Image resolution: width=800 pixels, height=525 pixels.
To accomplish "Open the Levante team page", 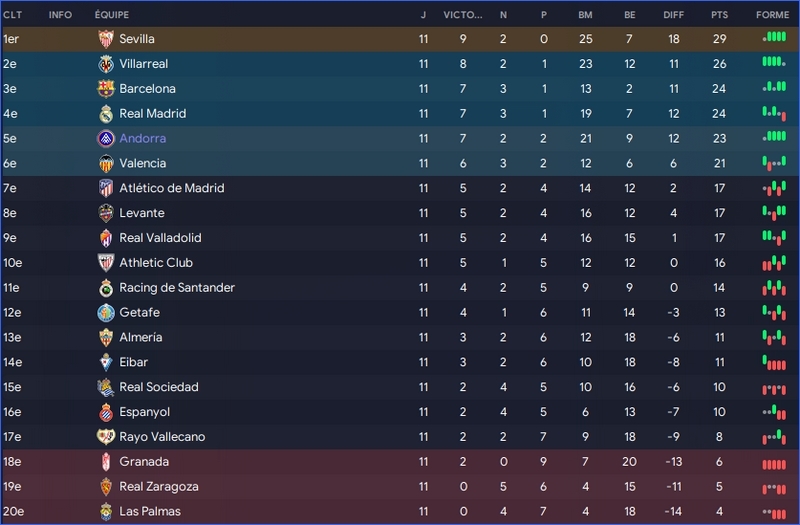I will 142,213.
